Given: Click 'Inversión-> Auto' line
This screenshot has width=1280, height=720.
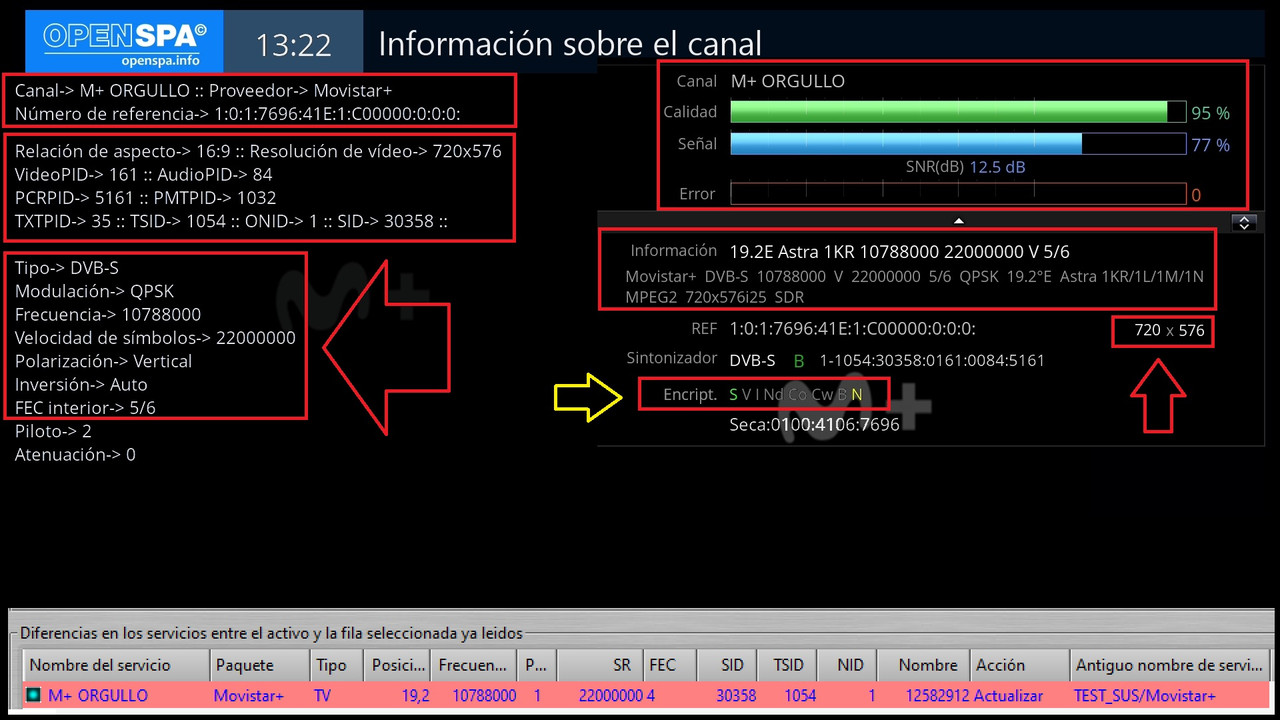Looking at the screenshot, I should [81, 384].
